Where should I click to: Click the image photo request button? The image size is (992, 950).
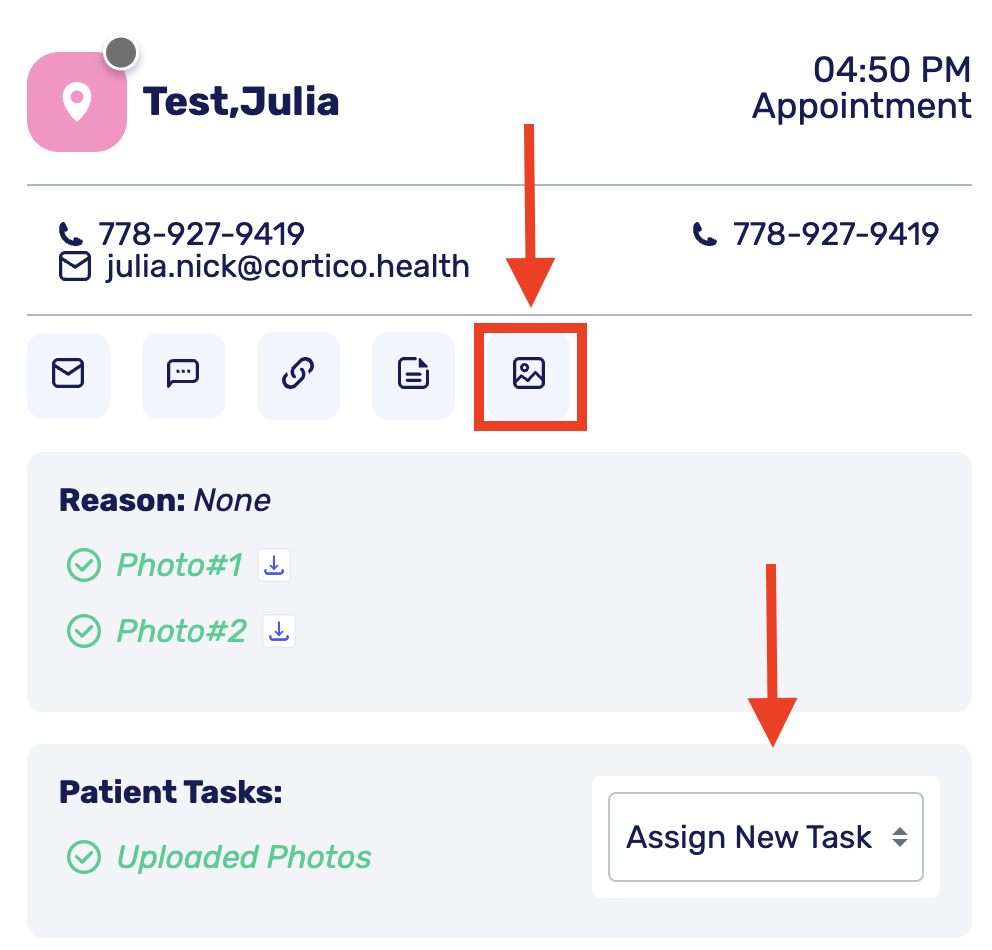click(x=528, y=375)
